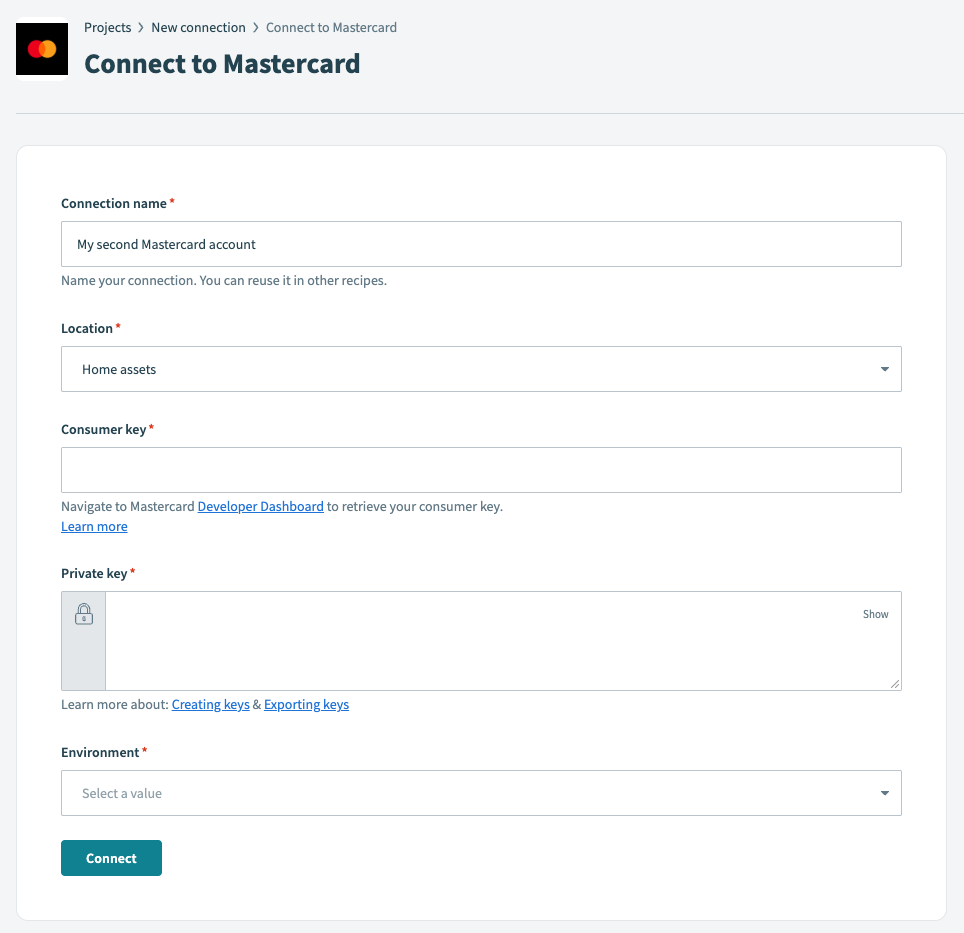Open the Location dropdown showing Home assets
The width and height of the screenshot is (964, 933).
pos(481,368)
